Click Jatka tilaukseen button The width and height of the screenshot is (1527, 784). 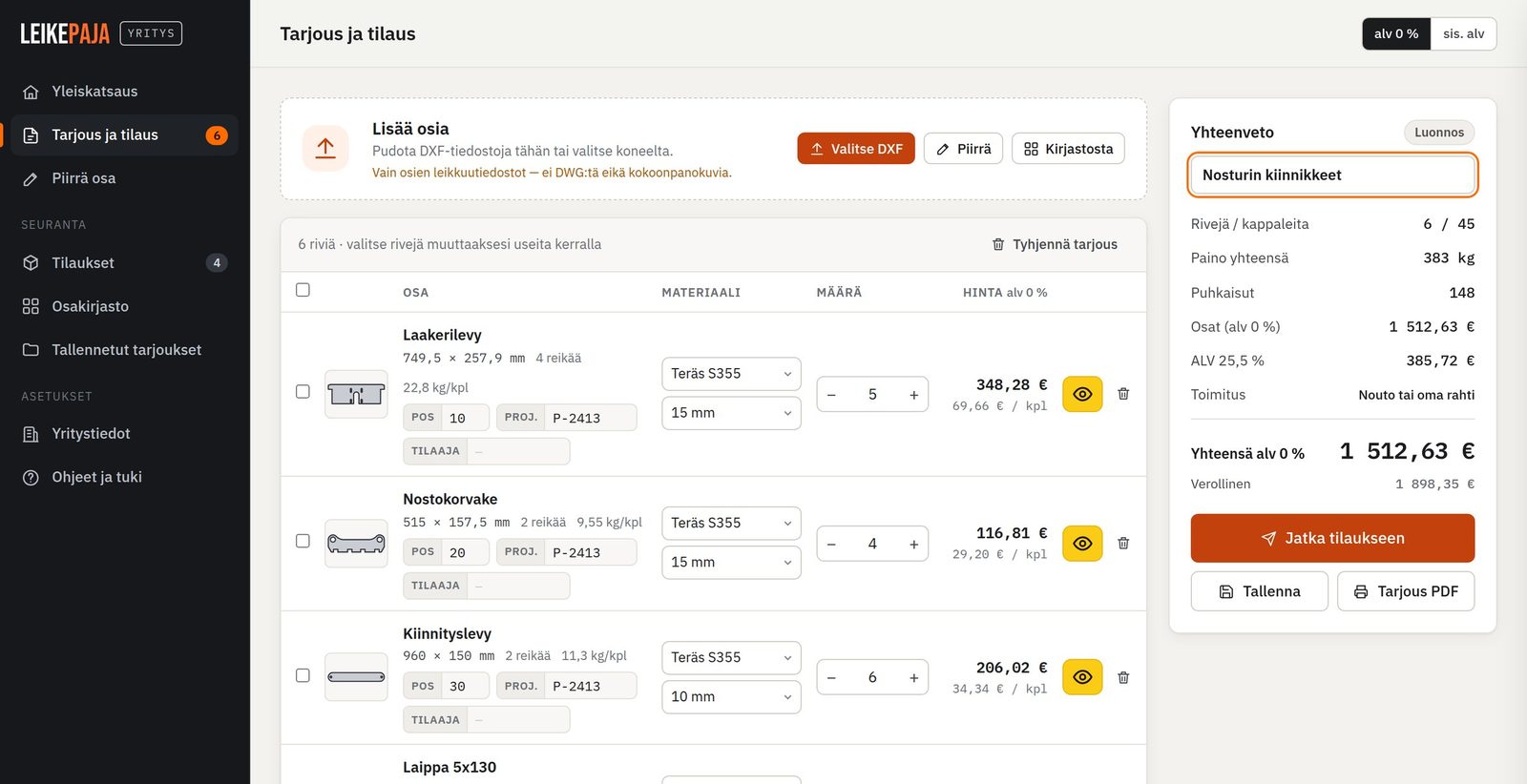1332,539
